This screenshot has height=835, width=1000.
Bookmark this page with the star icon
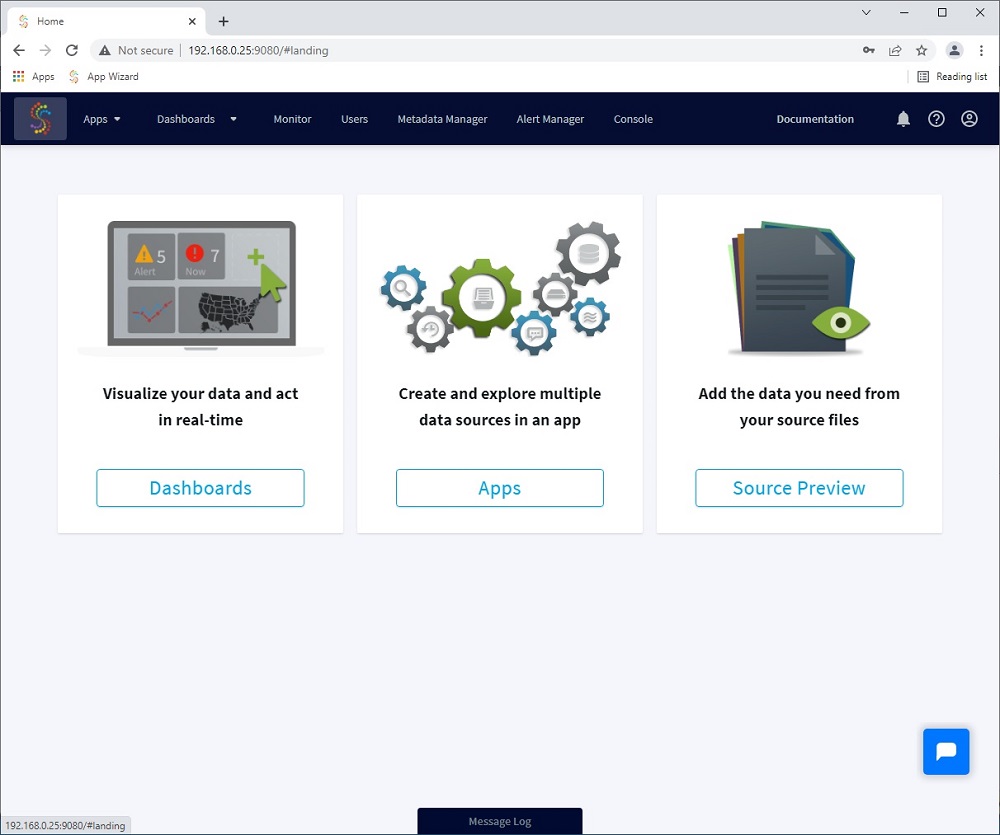(922, 50)
